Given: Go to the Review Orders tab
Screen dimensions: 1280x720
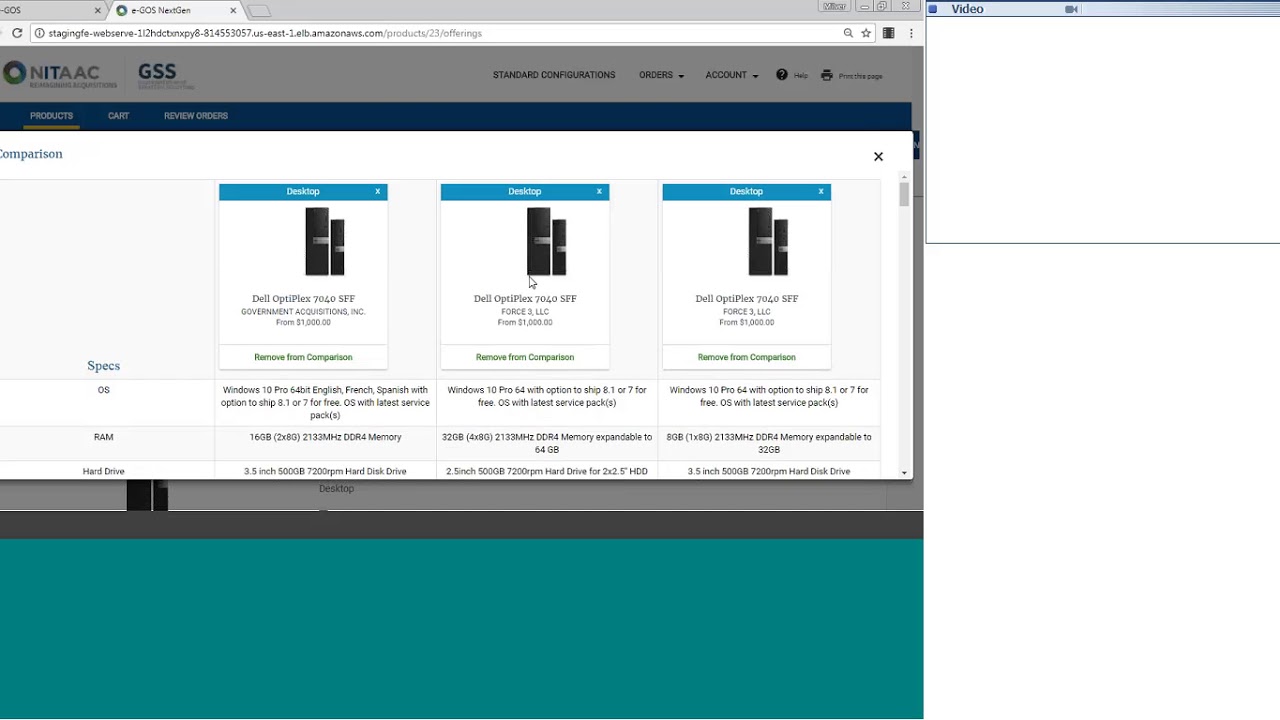Looking at the screenshot, I should [196, 116].
